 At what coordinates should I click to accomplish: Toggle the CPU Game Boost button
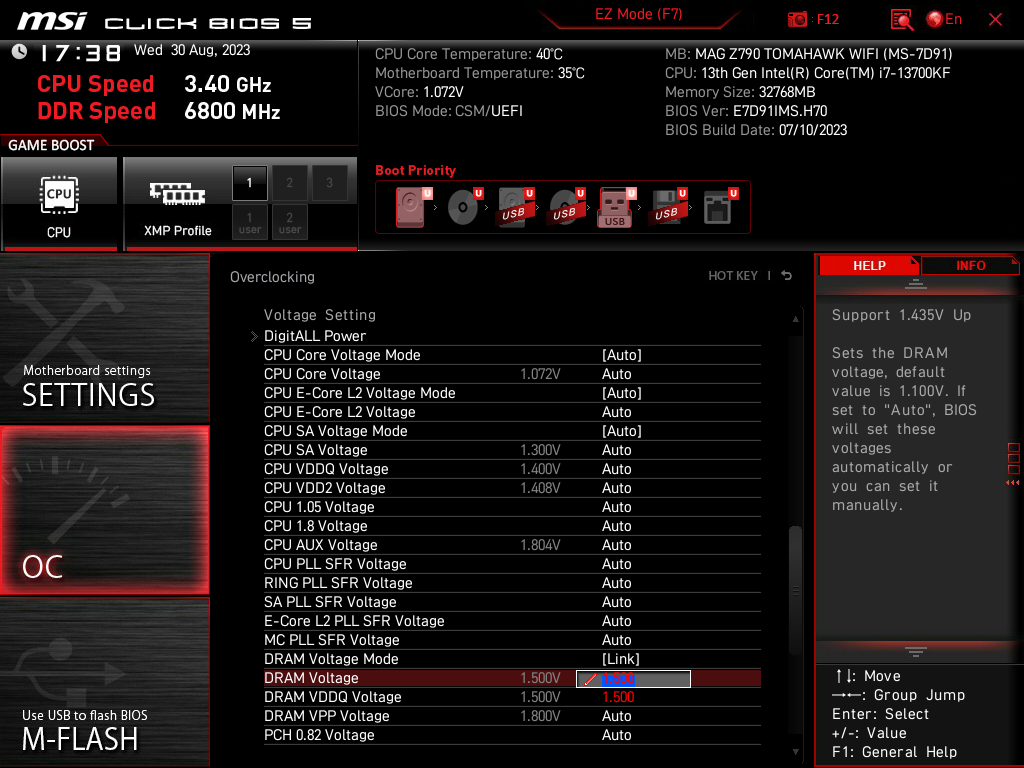click(59, 204)
